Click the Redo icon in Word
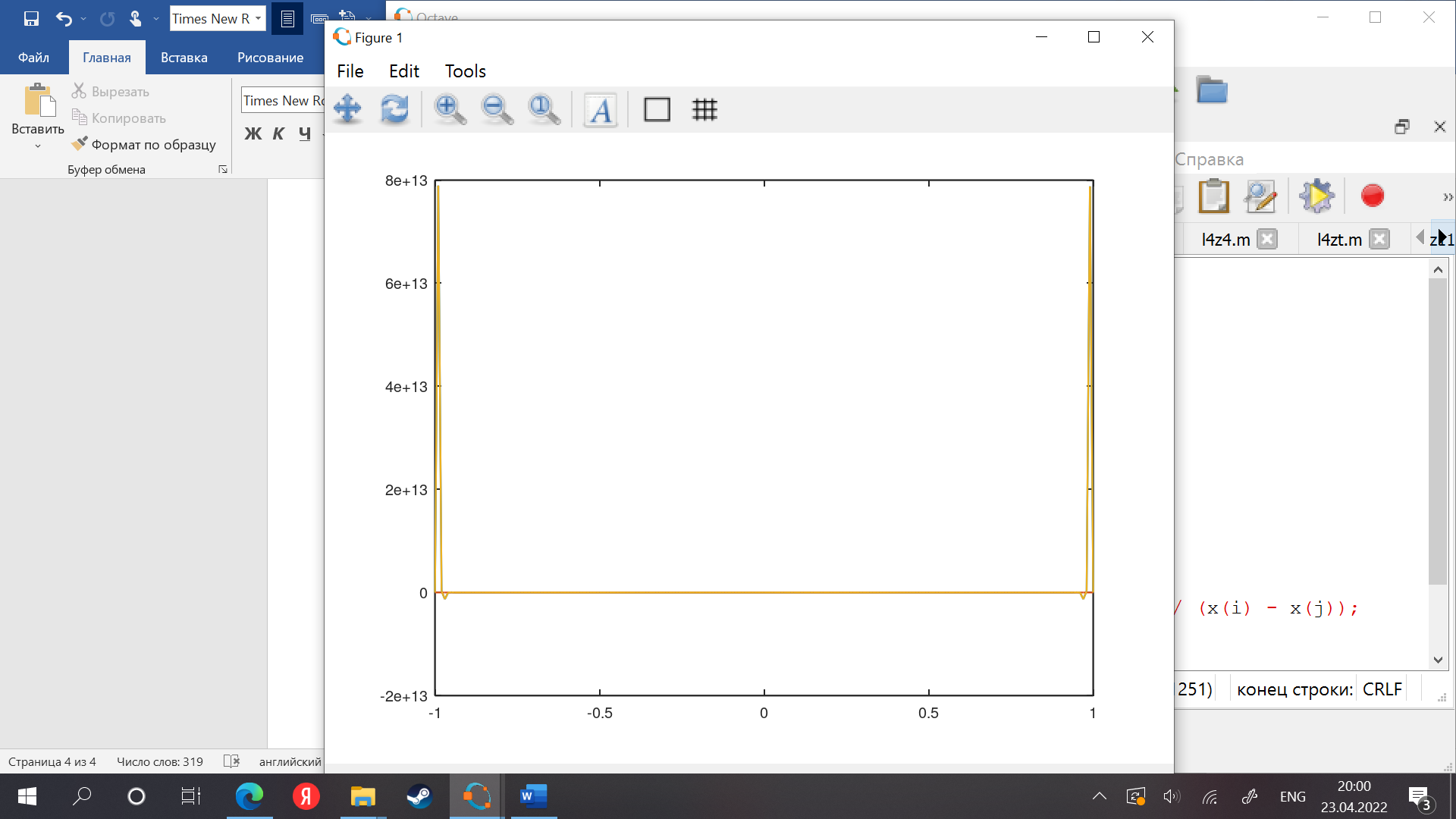This screenshot has width=1456, height=819. 107,18
